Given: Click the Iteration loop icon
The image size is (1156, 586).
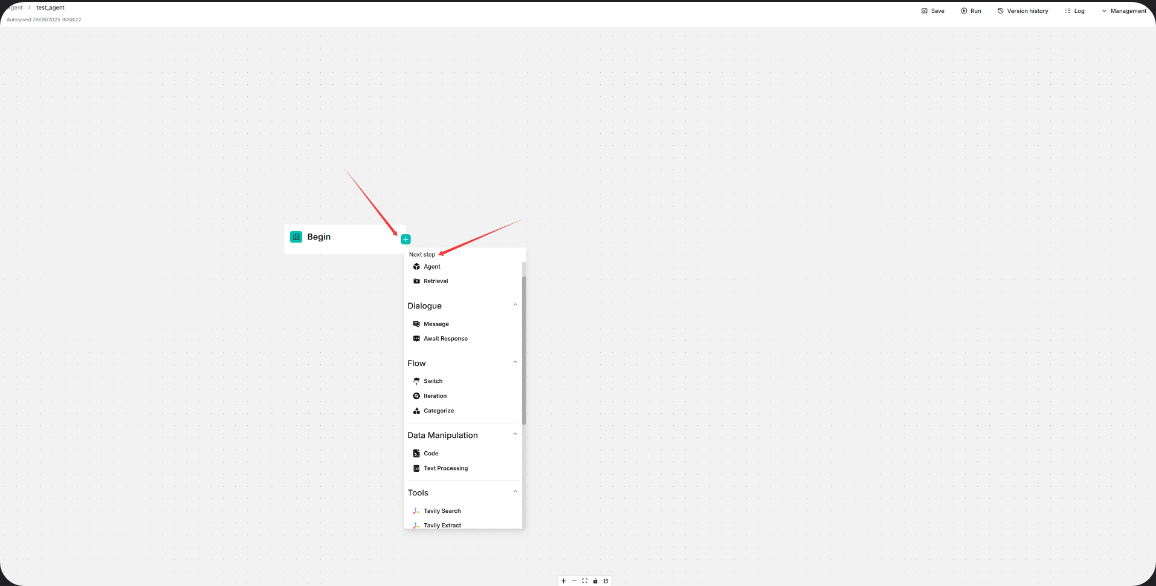Looking at the screenshot, I should 416,396.
